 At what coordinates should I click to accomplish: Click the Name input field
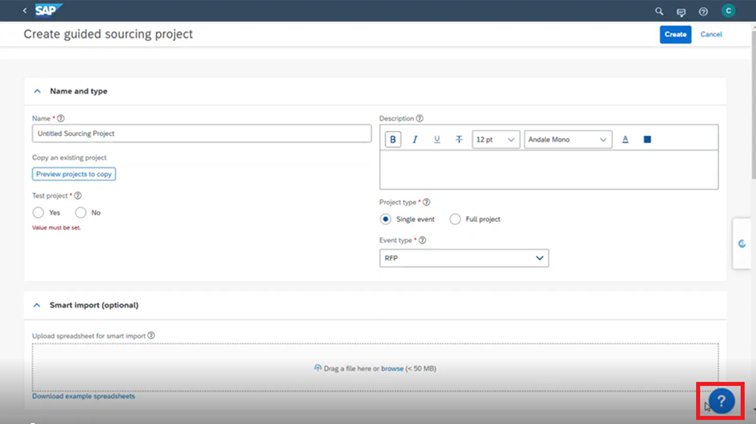pyautogui.click(x=202, y=134)
